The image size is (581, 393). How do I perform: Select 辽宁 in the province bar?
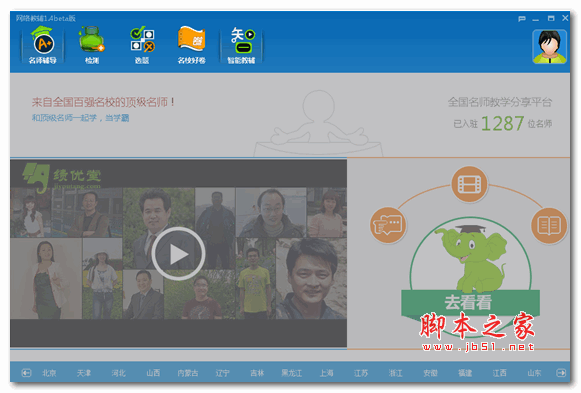(x=222, y=373)
